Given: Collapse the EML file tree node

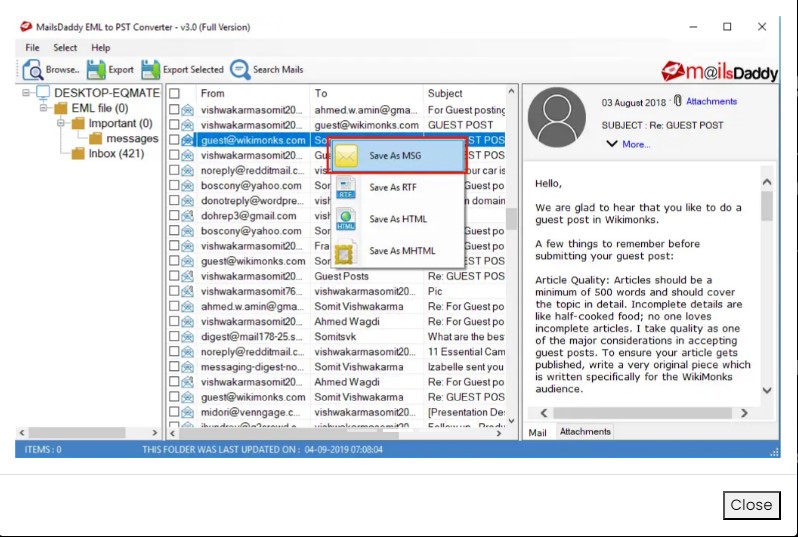Looking at the screenshot, I should click(44, 108).
